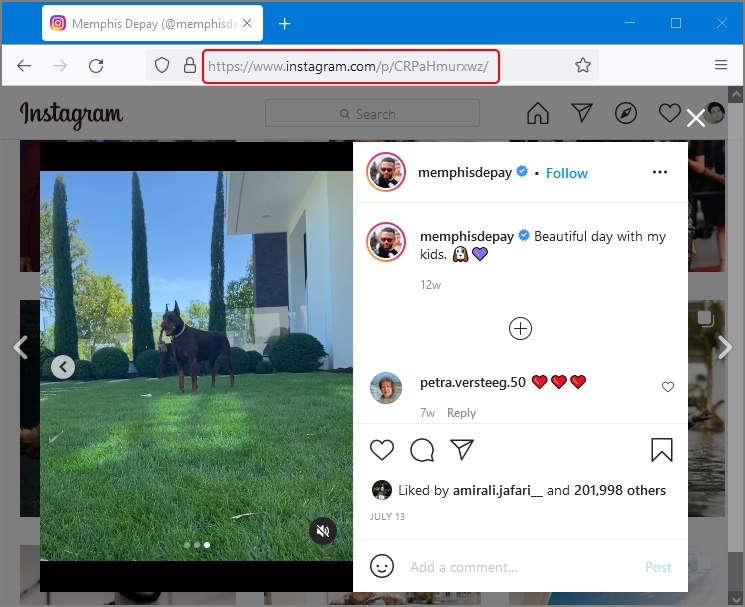
Task: Open the post's three-dot options menu
Action: 659,172
